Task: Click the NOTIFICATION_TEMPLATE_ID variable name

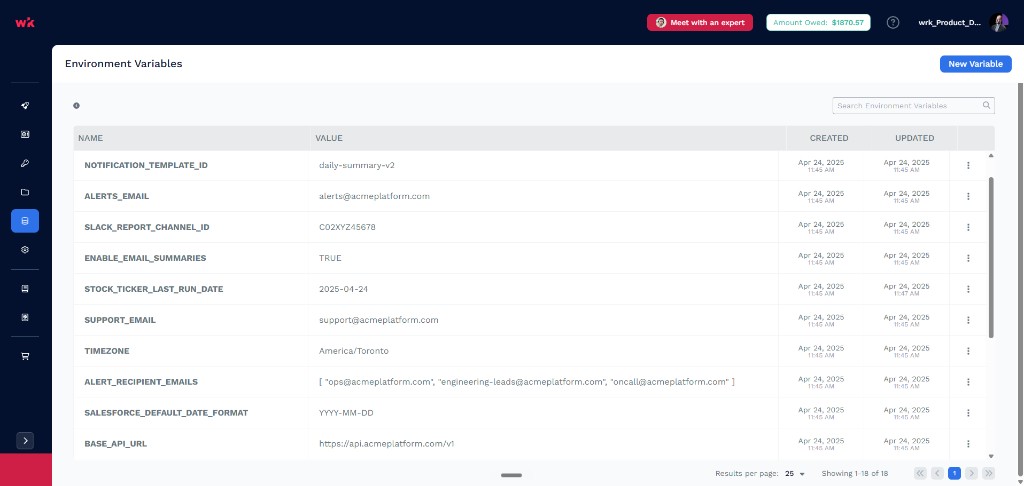Action: 146,165
